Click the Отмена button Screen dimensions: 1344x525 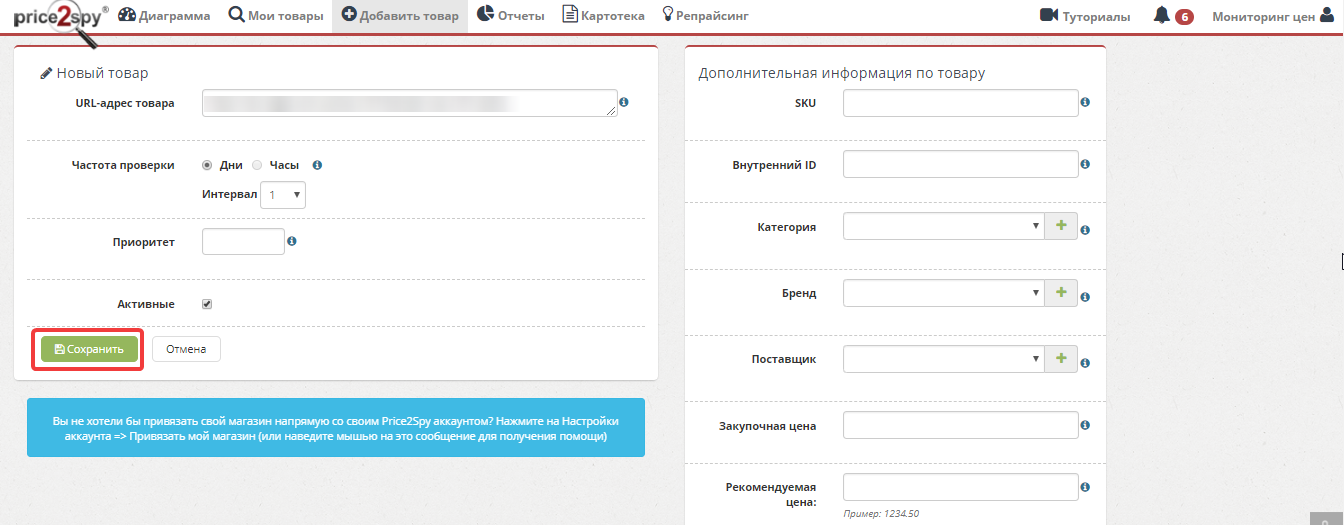click(x=186, y=349)
